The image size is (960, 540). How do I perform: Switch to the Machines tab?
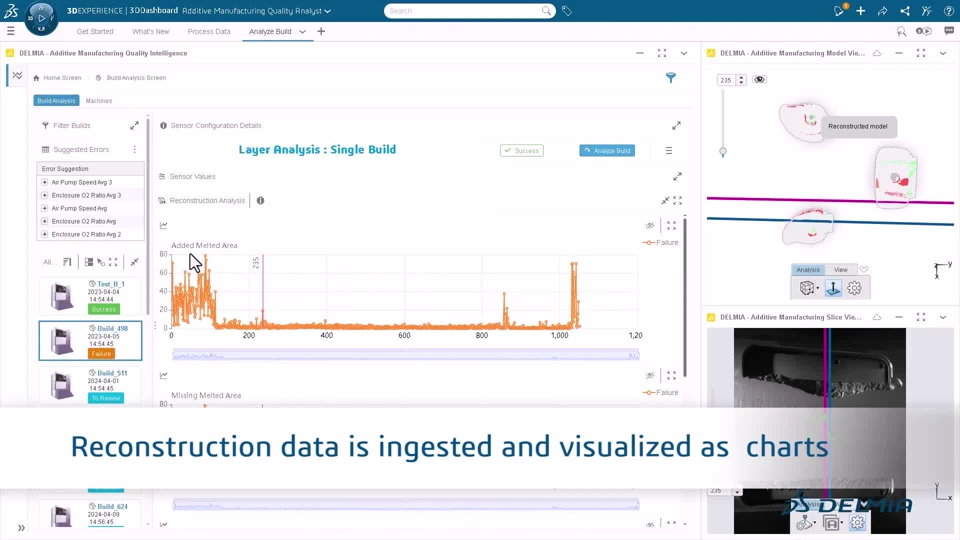99,100
